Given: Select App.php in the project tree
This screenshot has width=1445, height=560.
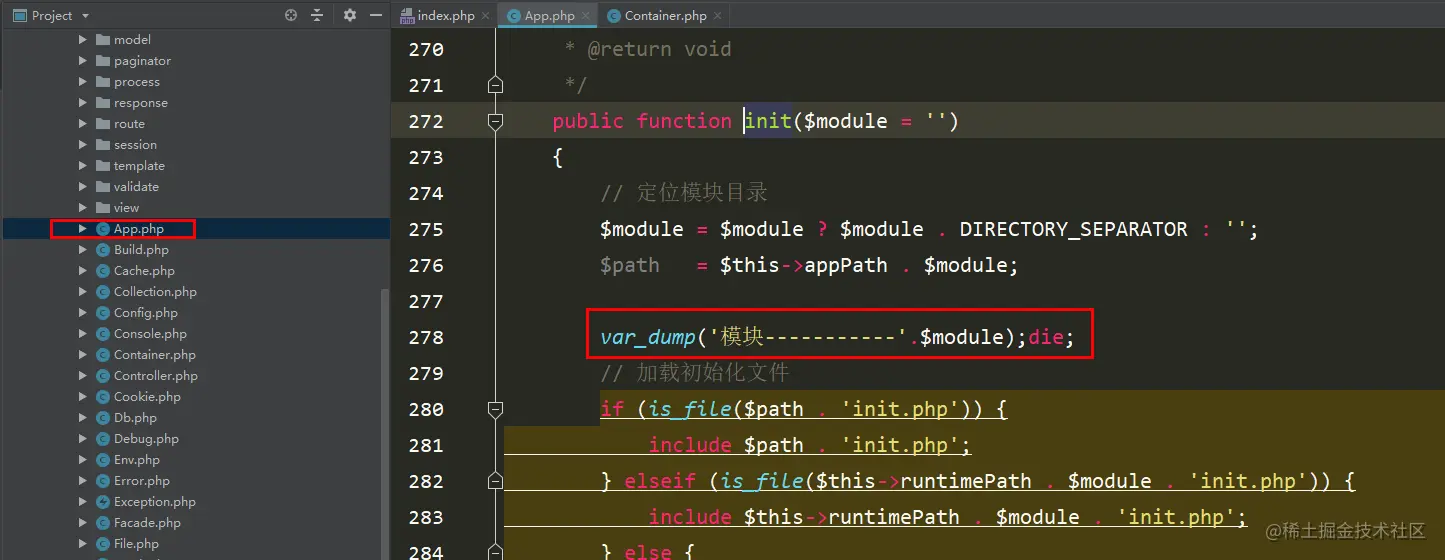Looking at the screenshot, I should tap(139, 229).
